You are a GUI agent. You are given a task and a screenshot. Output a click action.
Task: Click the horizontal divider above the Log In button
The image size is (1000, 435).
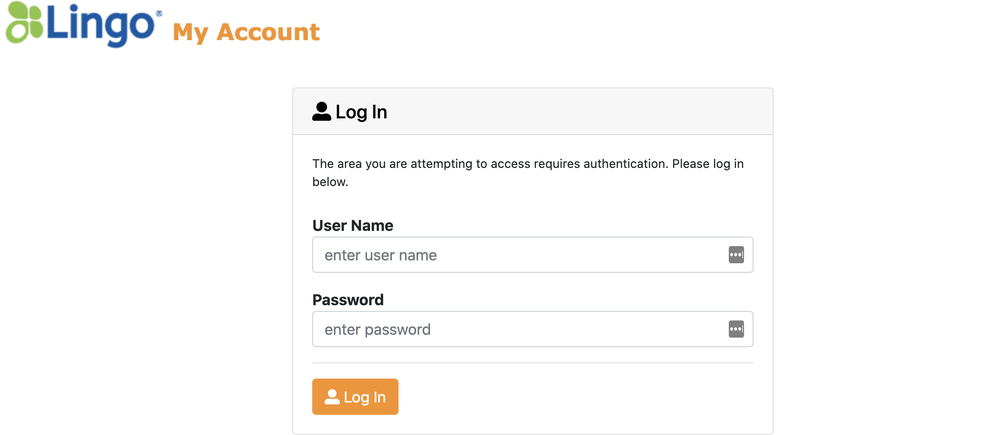(x=533, y=363)
